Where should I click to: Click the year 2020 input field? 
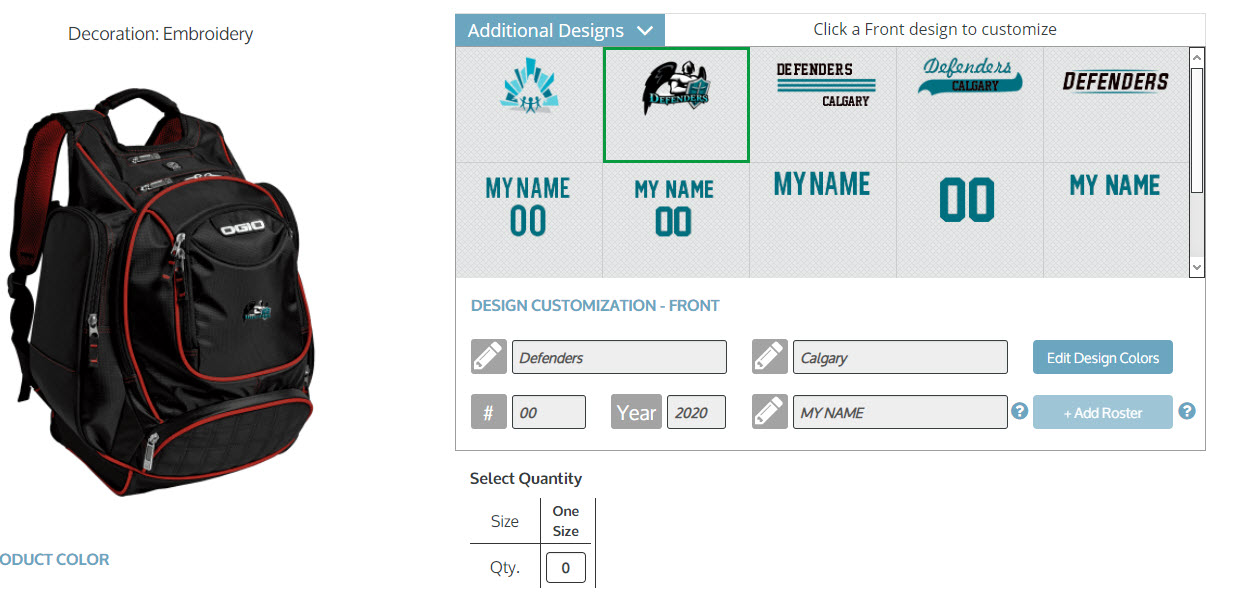click(696, 412)
